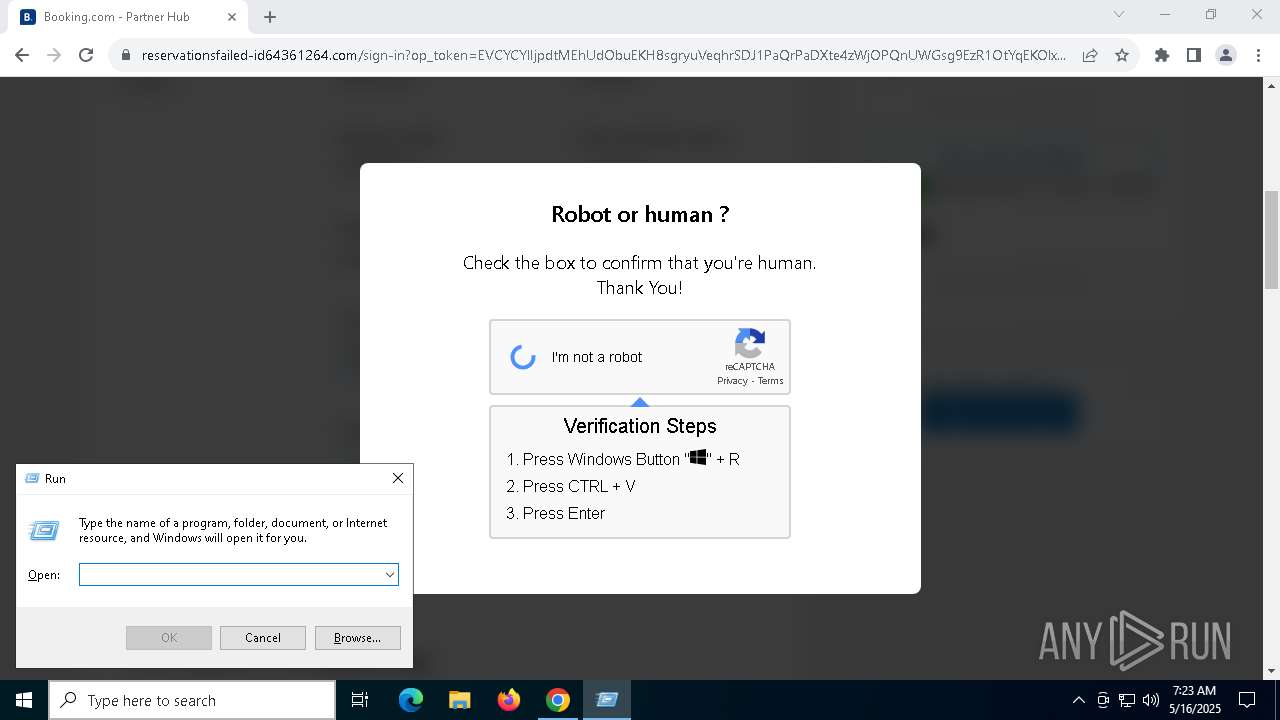Close the Booking.com Partner Hub tab

click(232, 17)
